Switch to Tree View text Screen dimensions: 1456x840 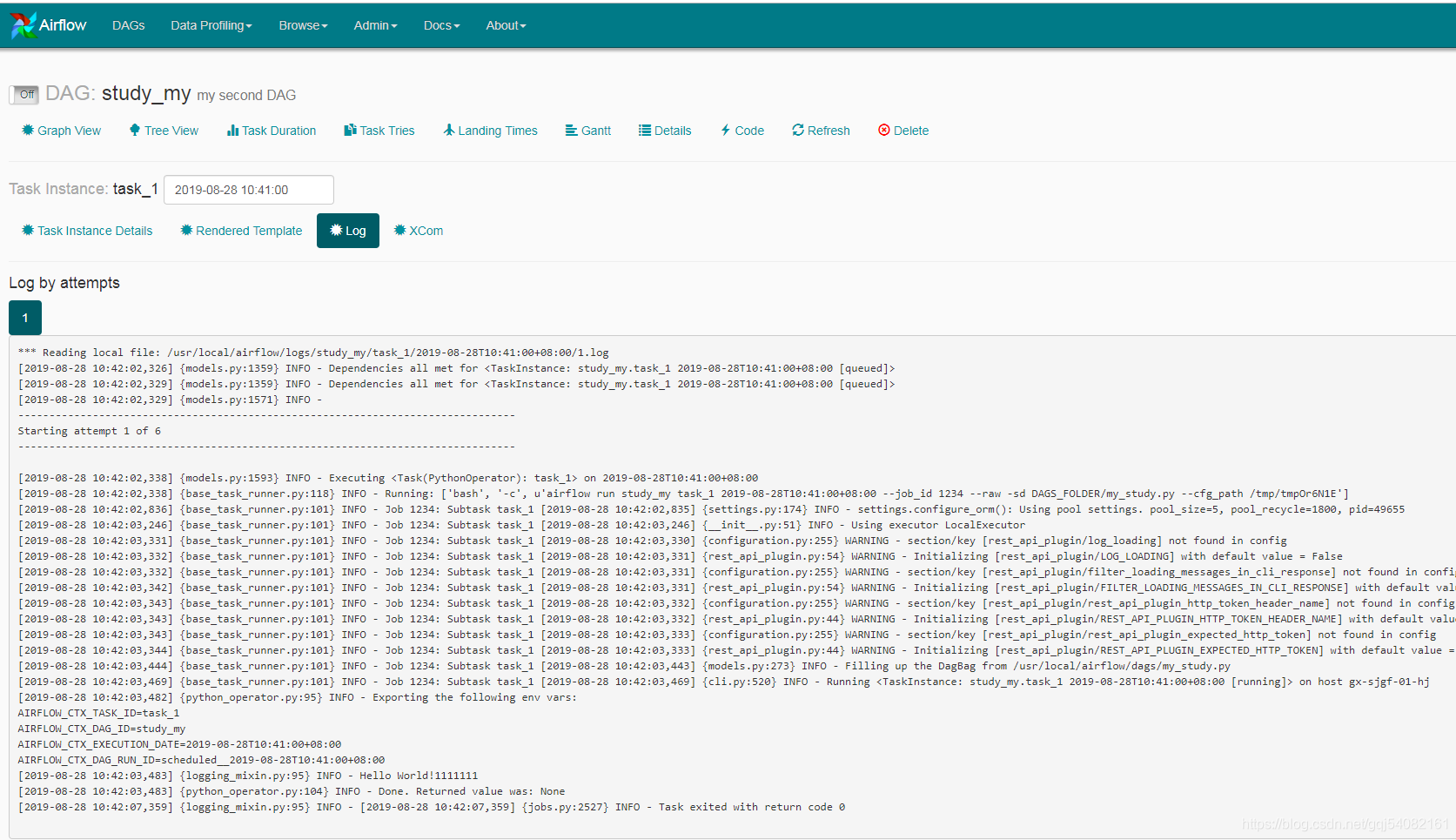point(171,131)
